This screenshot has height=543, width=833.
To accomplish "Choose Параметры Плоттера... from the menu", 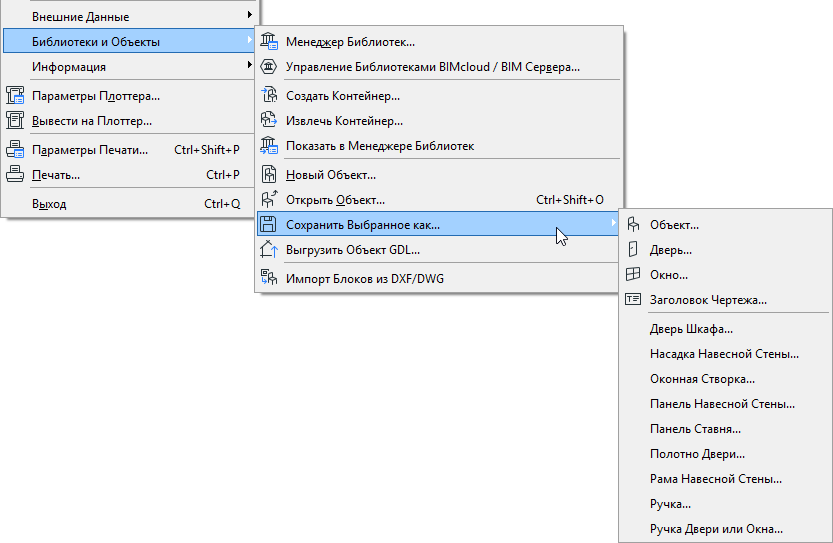I will coord(129,96).
